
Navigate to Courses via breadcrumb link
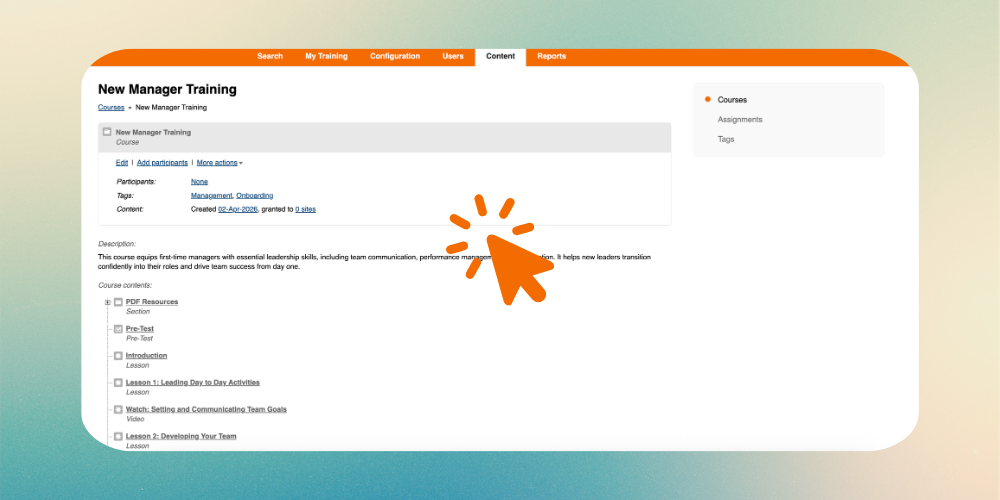pyautogui.click(x=111, y=107)
